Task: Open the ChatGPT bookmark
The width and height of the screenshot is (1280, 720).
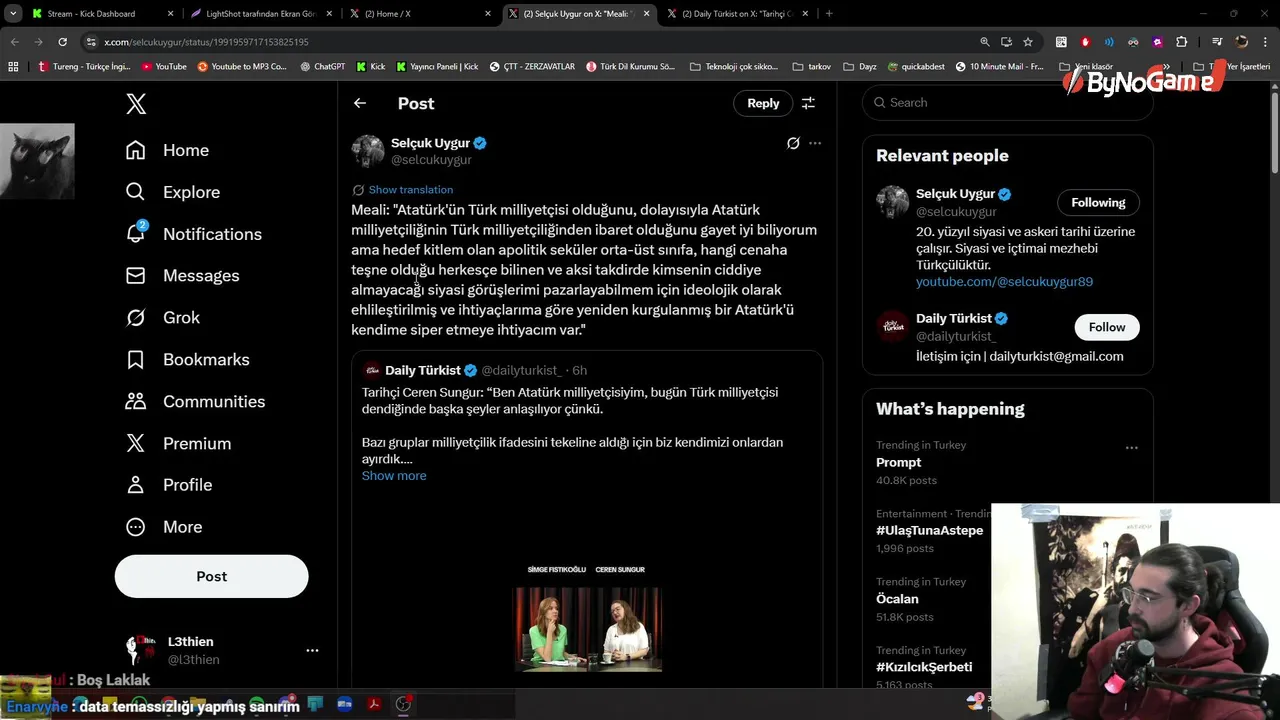Action: 322,67
